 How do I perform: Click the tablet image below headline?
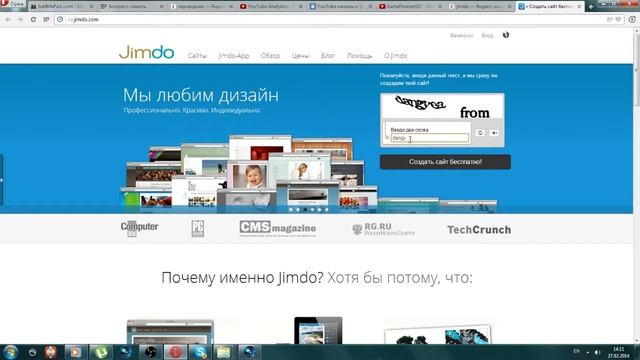tap(318, 331)
